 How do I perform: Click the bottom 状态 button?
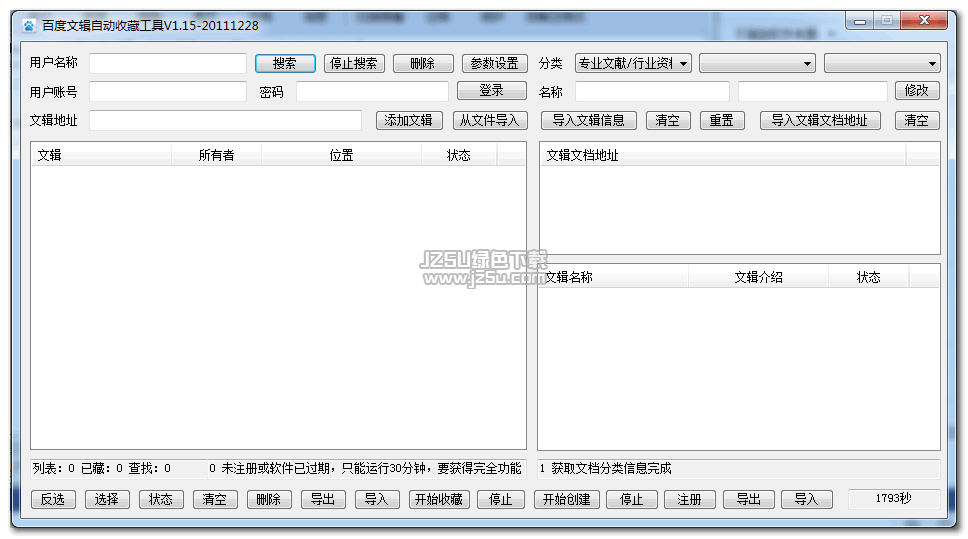[x=161, y=499]
